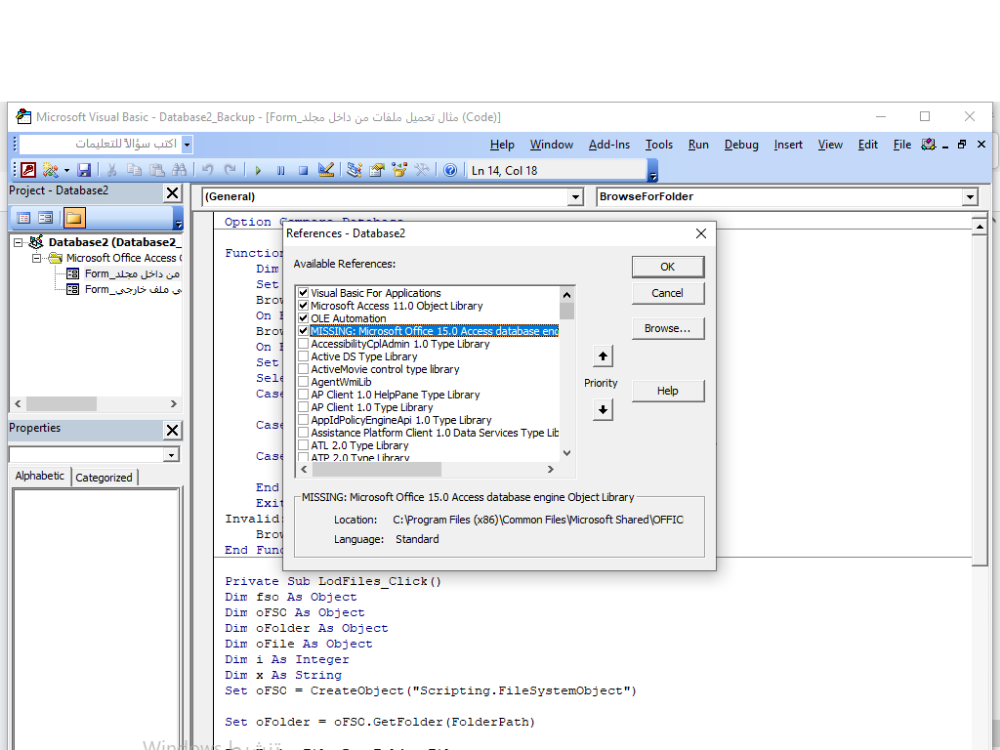Uncheck Visual Basic For Applications reference

(x=304, y=293)
